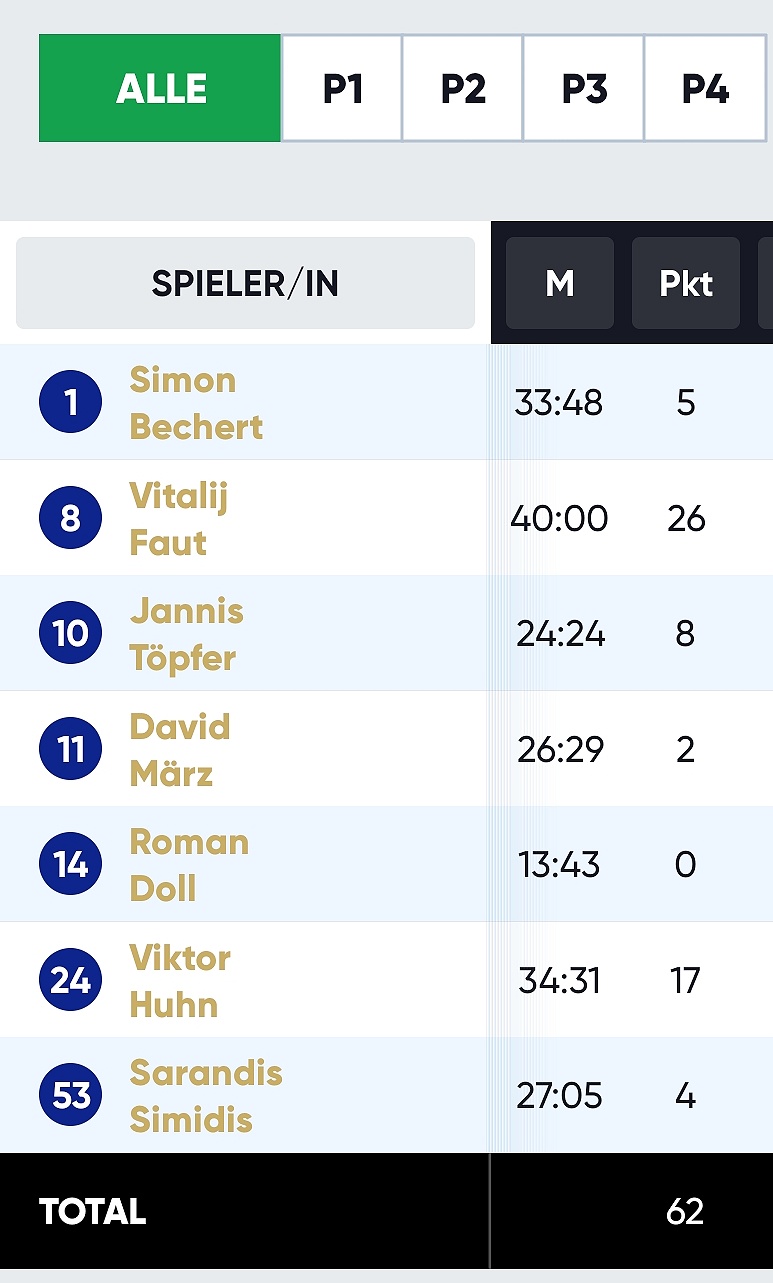Open Viktor Huhn's player profile
This screenshot has width=773, height=1283.
pyautogui.click(x=180, y=981)
